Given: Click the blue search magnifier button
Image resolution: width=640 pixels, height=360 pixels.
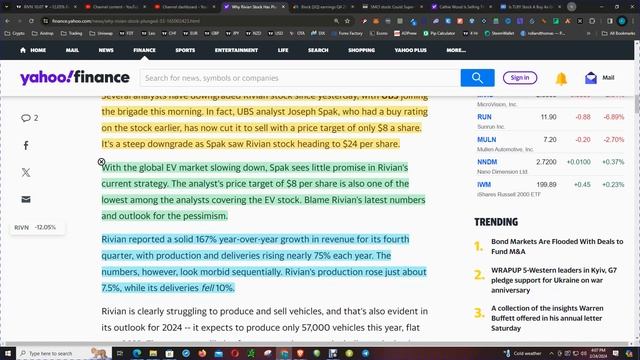Looking at the screenshot, I should tap(477, 78).
